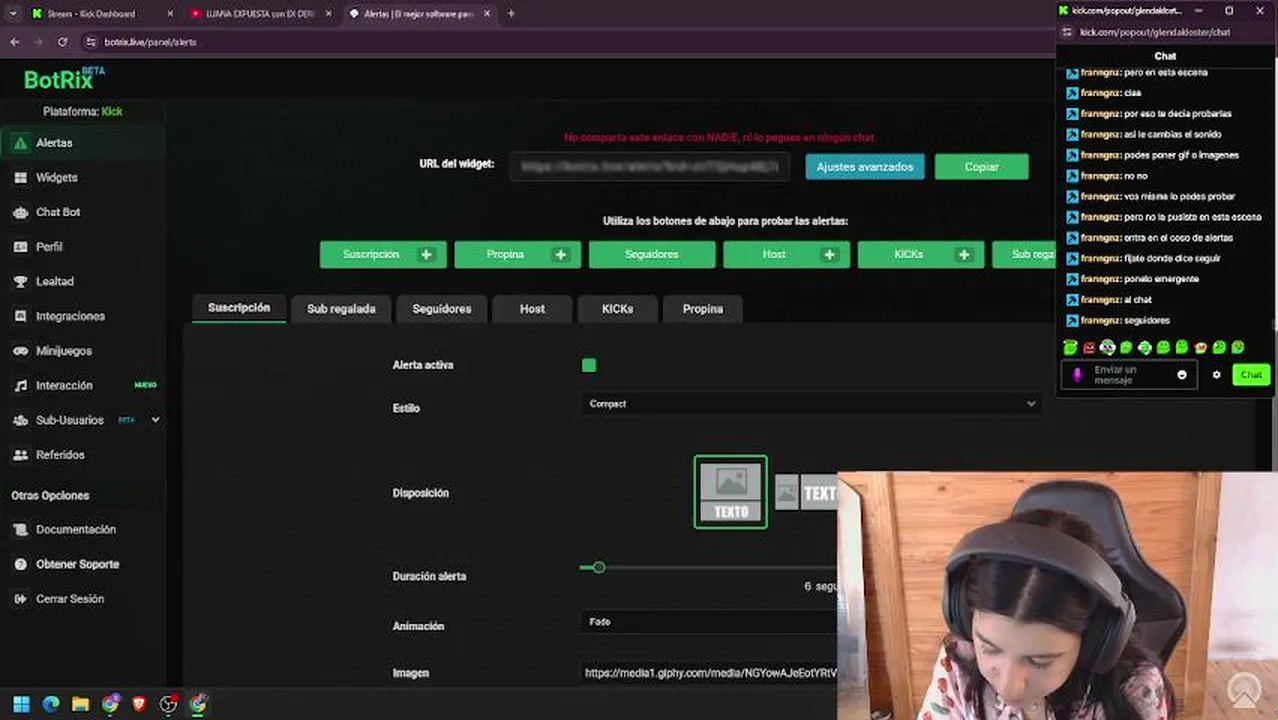Adjust the Duración alerta slider handle
This screenshot has height=720, width=1278.
tap(599, 568)
